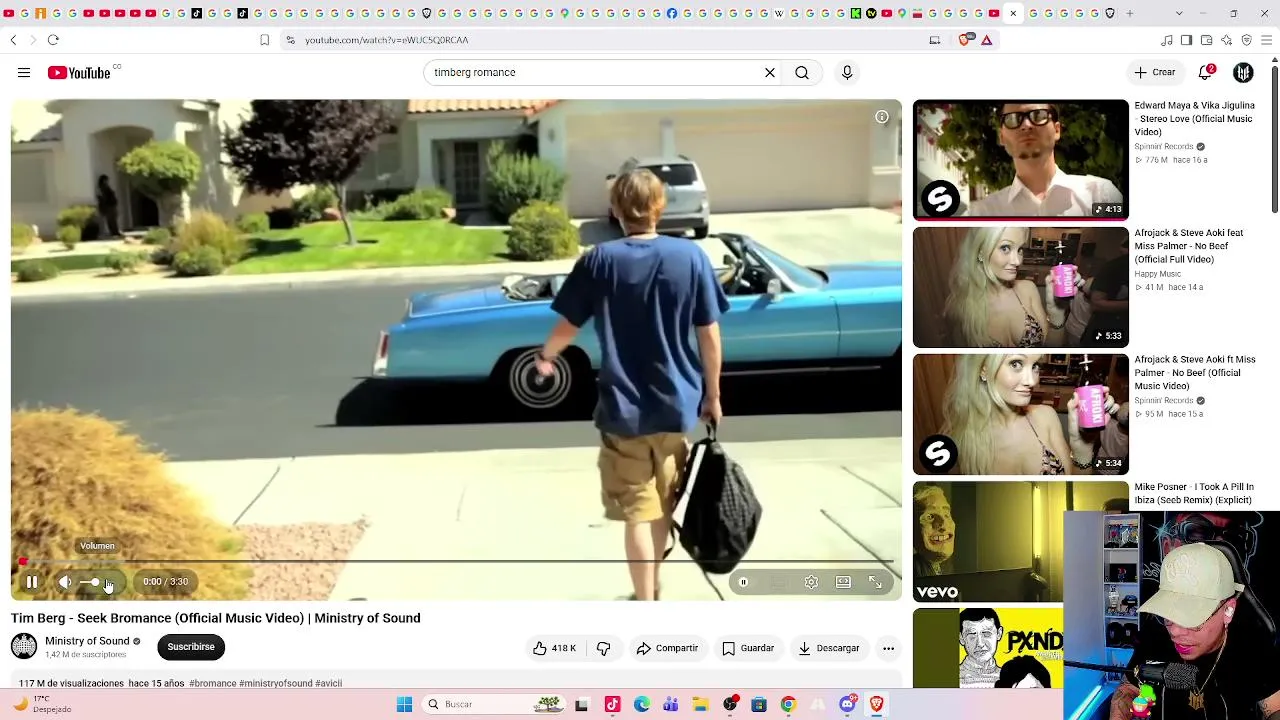The width and height of the screenshot is (1280, 720).
Task: Click the Compartir share button
Action: pos(667,648)
